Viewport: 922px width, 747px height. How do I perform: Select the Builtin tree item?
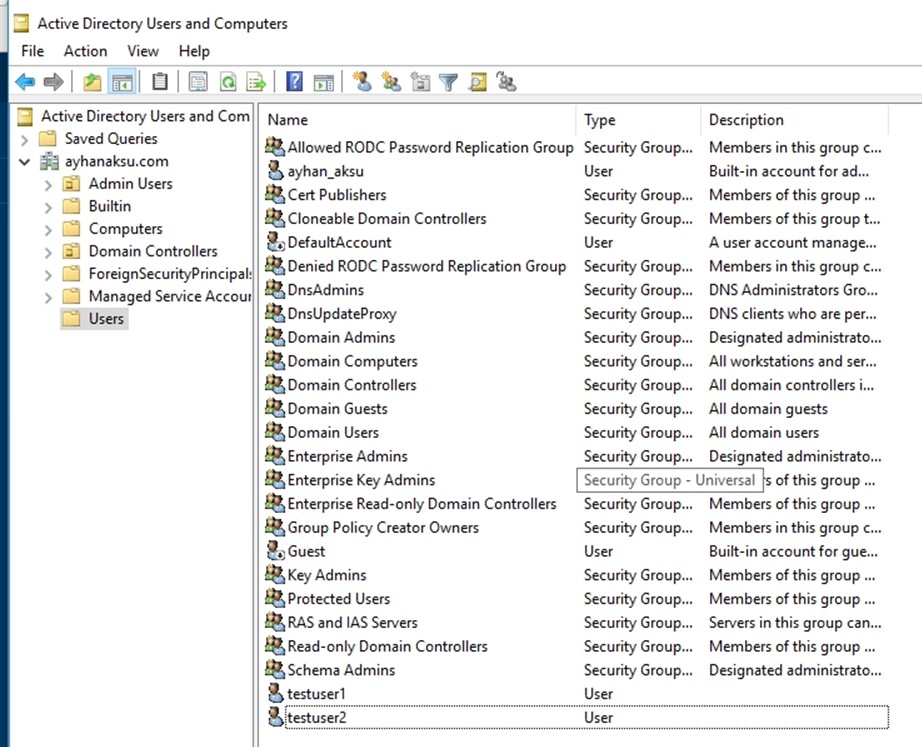109,206
